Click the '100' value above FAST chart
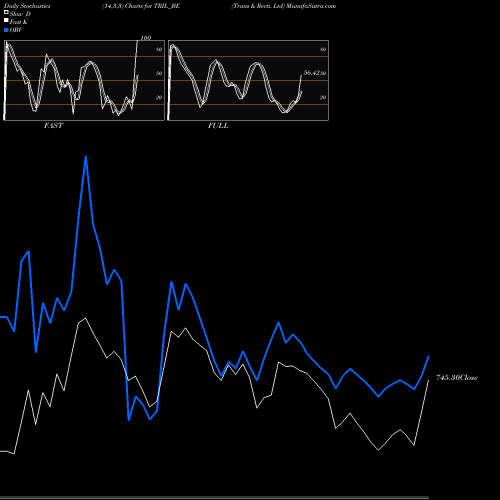500x500 pixels. click(x=146, y=38)
